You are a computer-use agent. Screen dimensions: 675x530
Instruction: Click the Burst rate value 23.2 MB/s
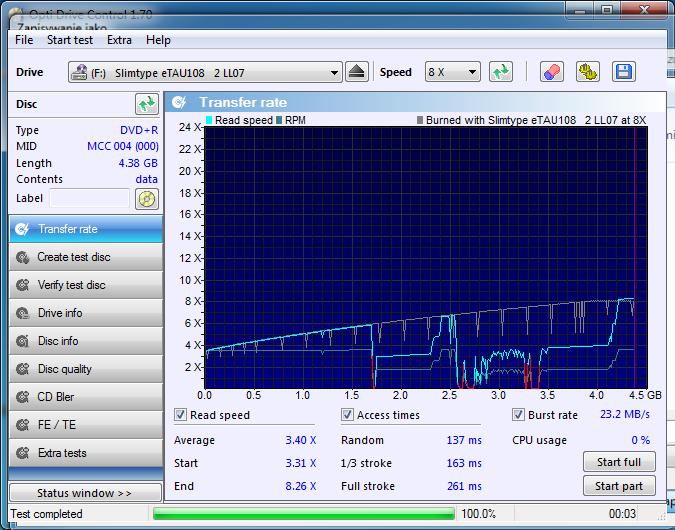point(625,414)
